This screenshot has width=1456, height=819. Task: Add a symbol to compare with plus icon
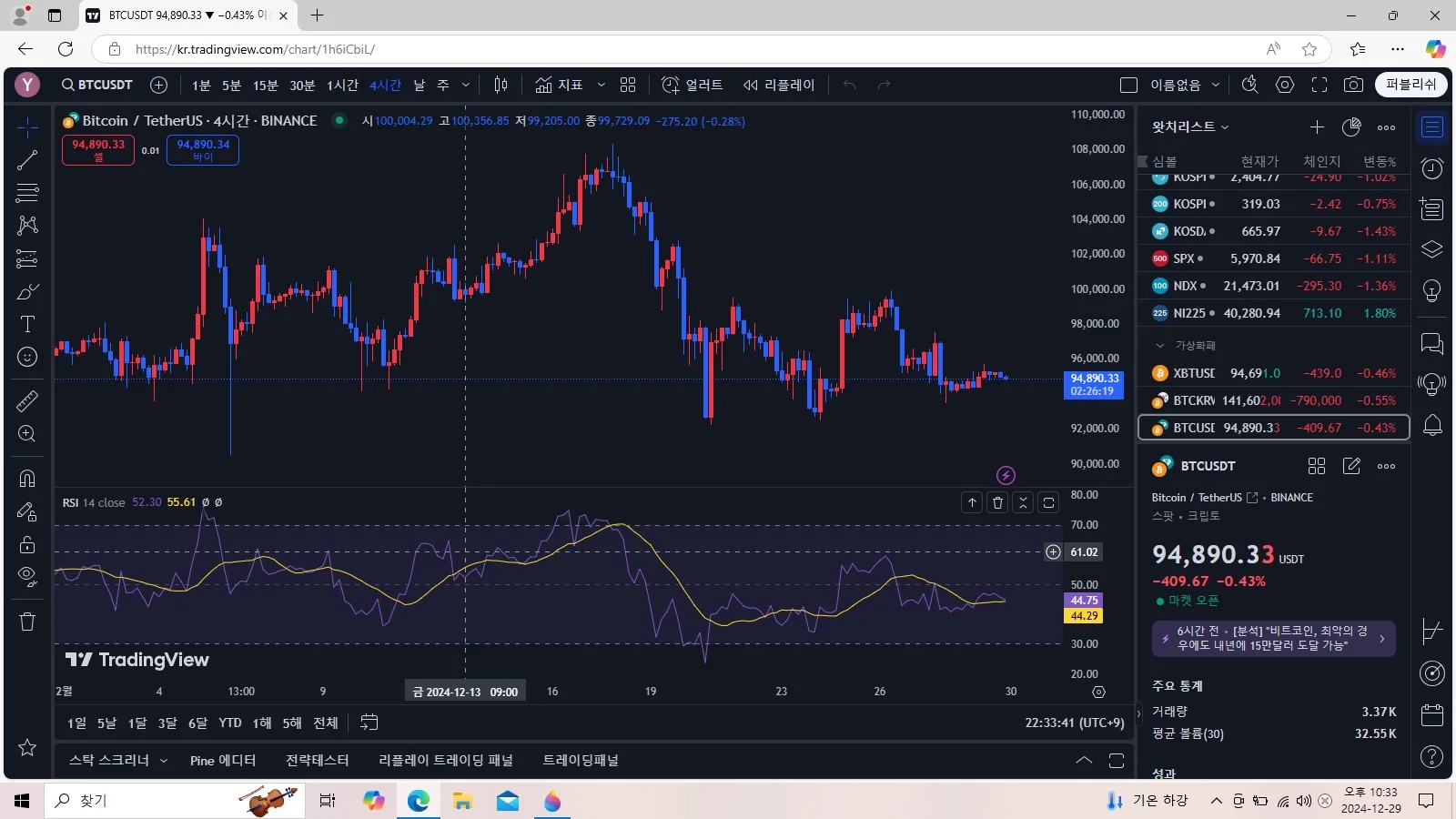click(158, 85)
